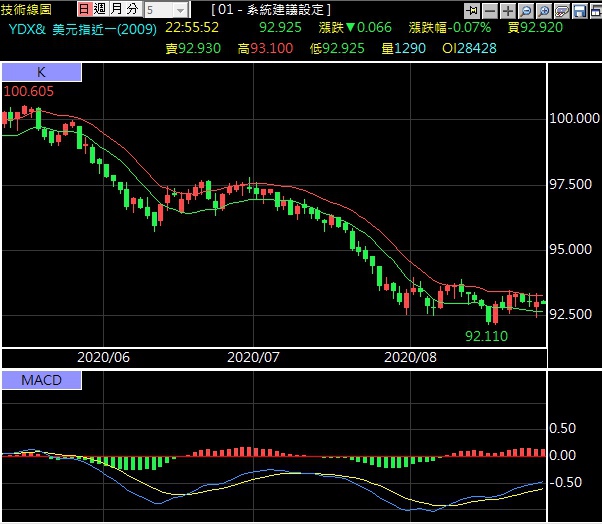The image size is (602, 524).
Task: Click the K chart panel label
Action: click(41, 72)
